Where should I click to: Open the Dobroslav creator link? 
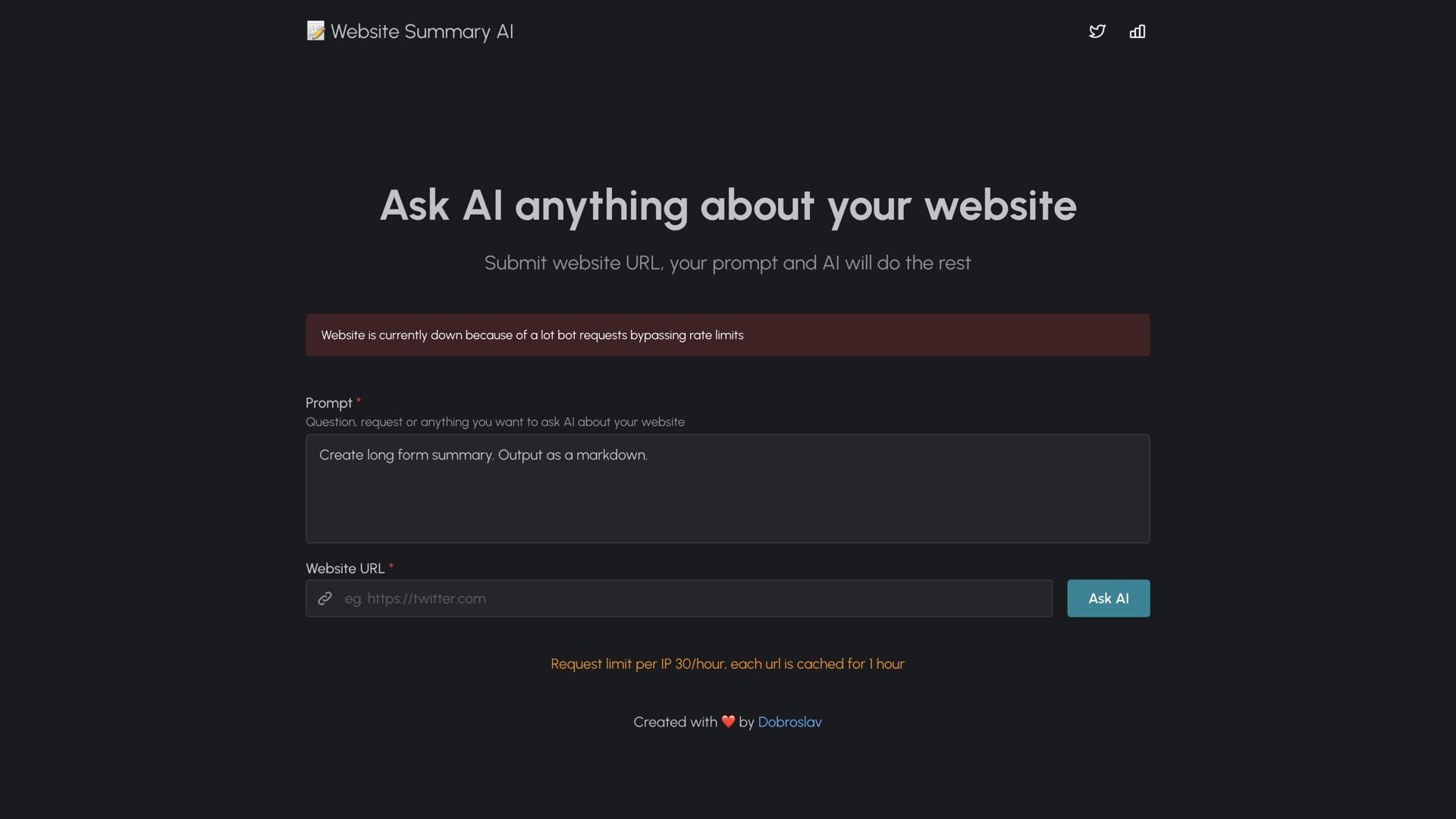(x=789, y=722)
